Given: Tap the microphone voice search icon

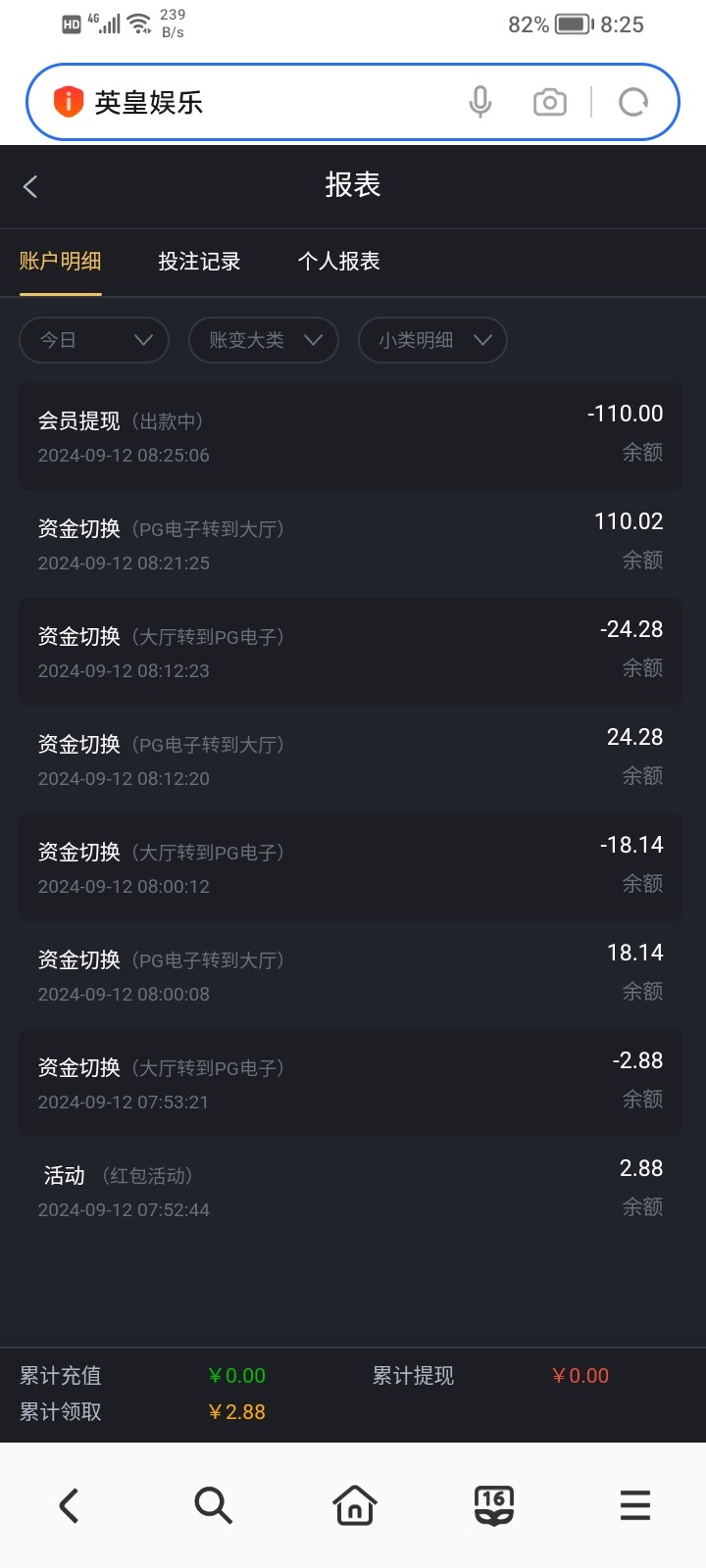Looking at the screenshot, I should pyautogui.click(x=479, y=102).
